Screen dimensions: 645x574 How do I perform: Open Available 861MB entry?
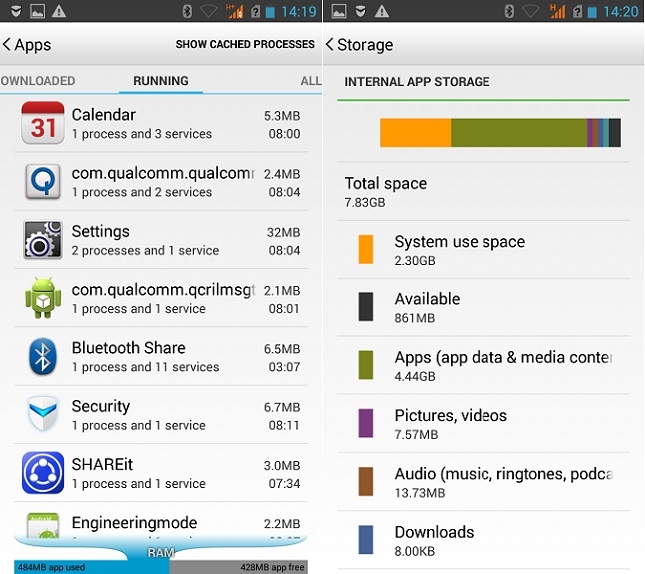click(483, 307)
